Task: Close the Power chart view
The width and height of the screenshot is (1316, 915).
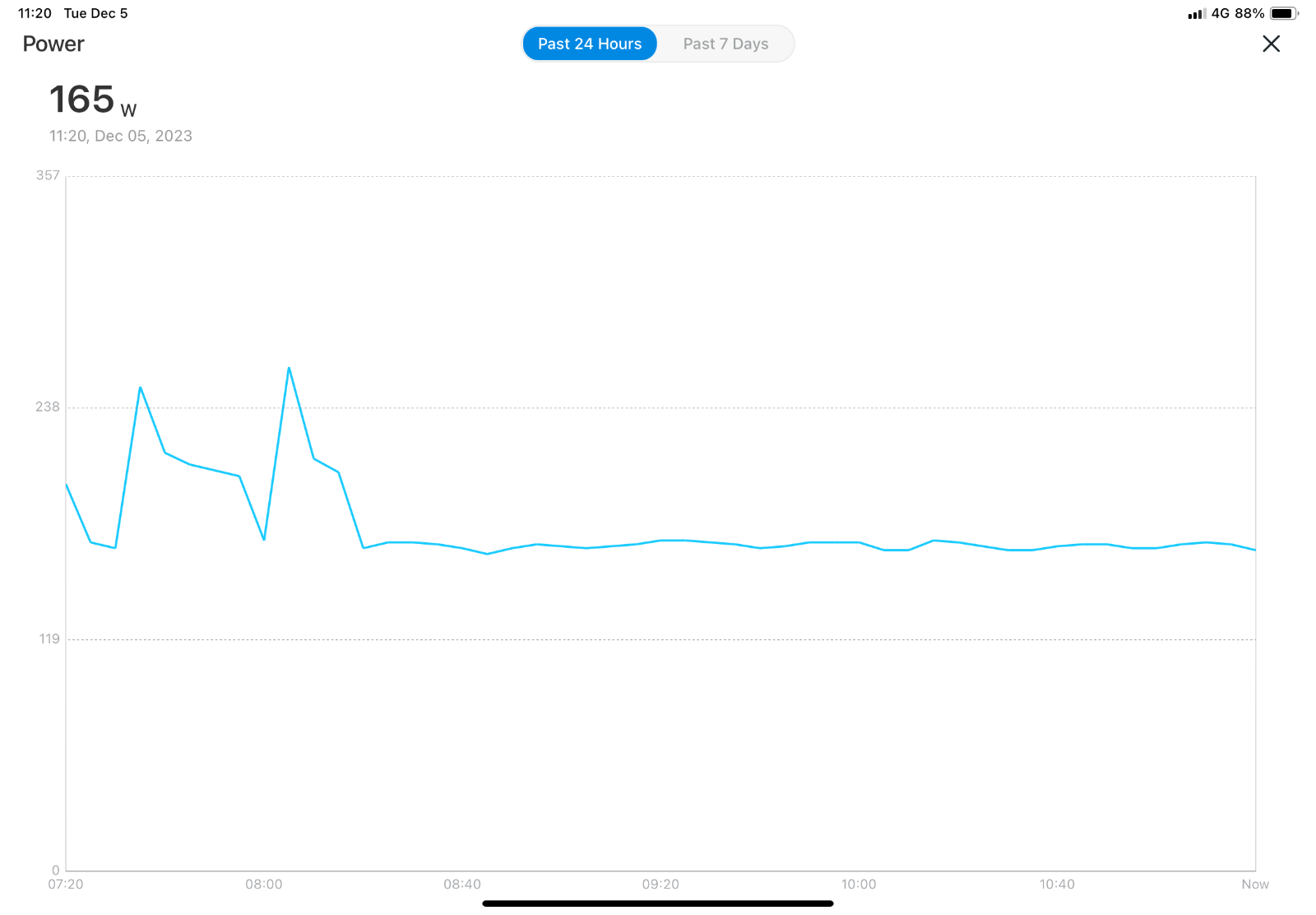Action: coord(1271,44)
